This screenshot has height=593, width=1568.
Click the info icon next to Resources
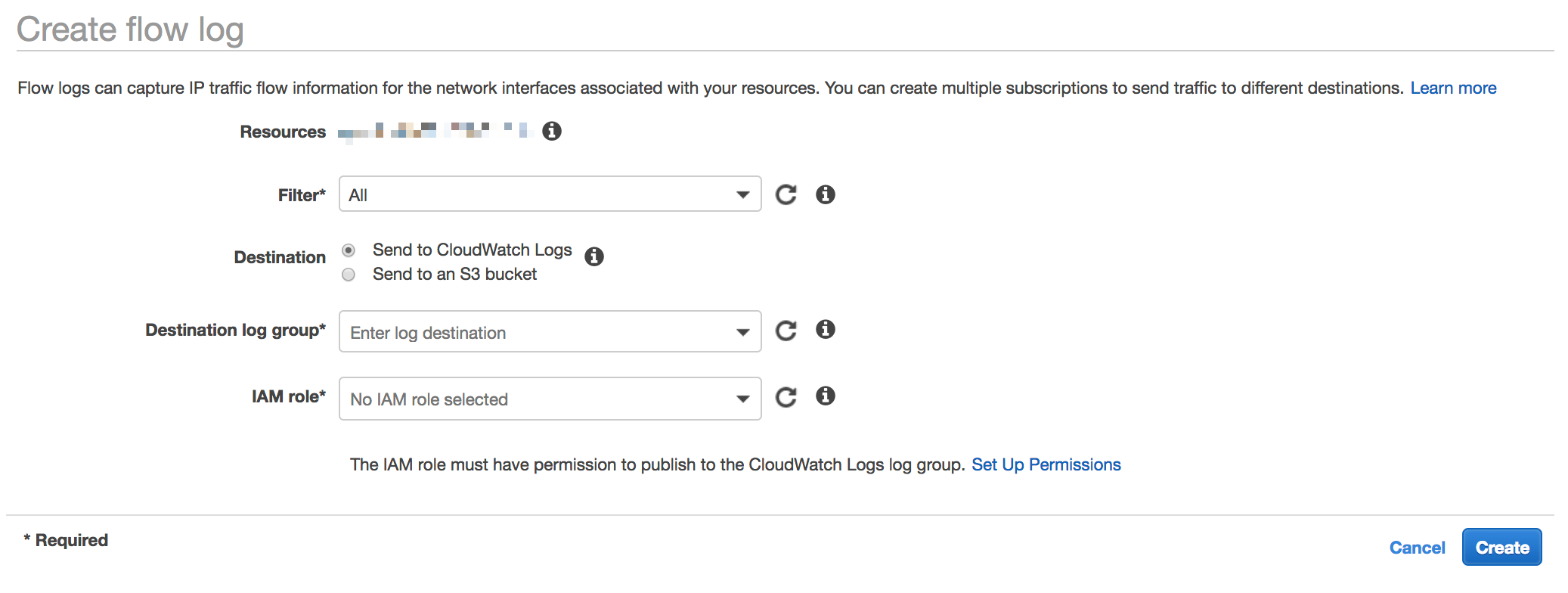pos(552,131)
